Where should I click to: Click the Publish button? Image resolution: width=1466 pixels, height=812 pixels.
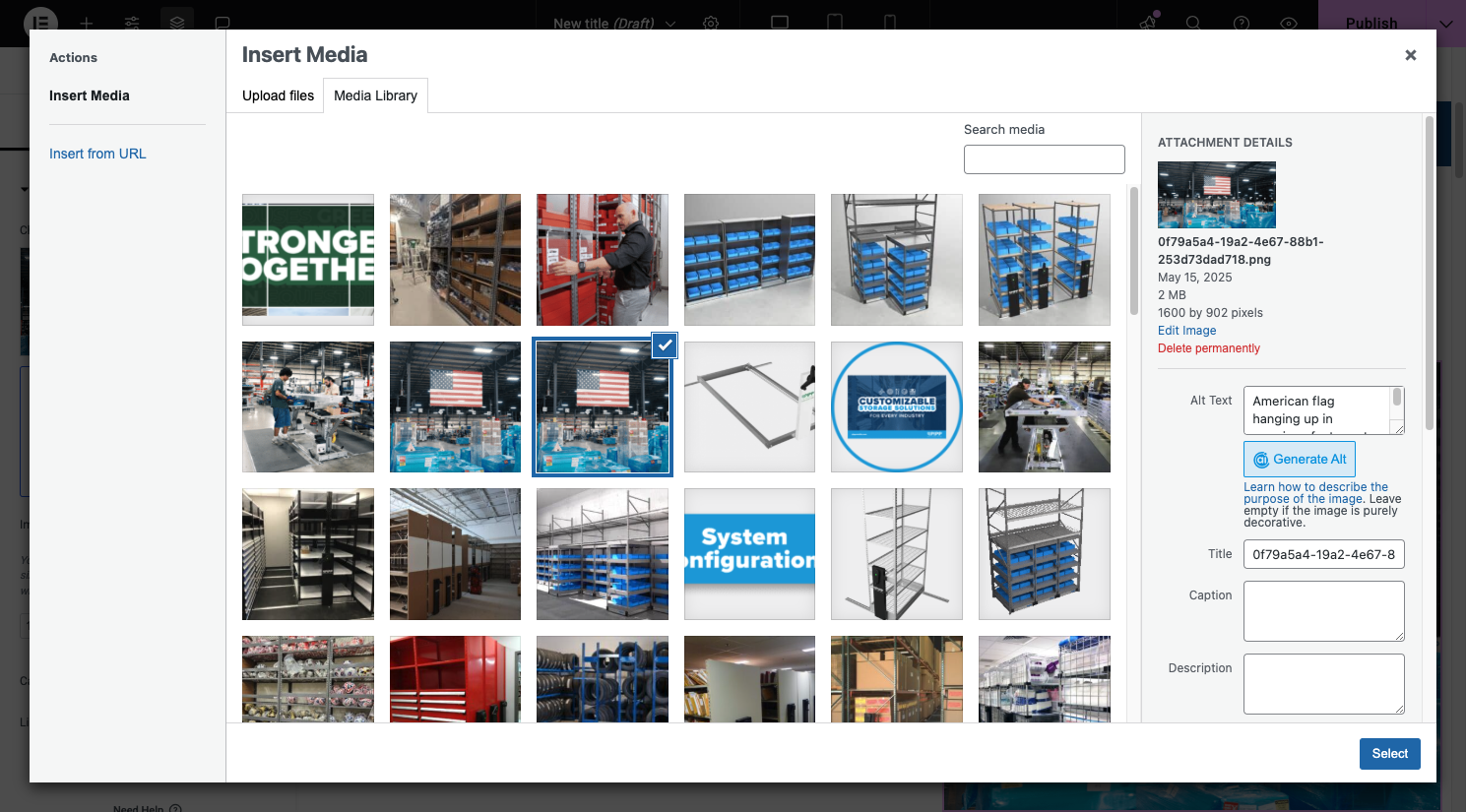coord(1371,23)
